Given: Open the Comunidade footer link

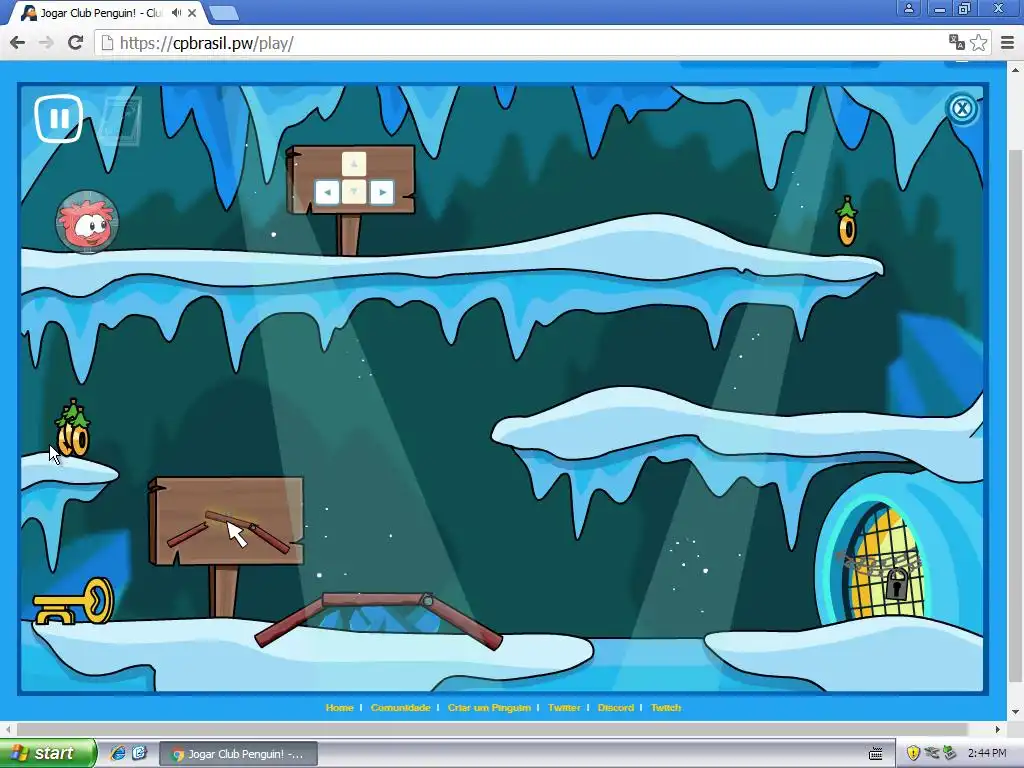Looking at the screenshot, I should (400, 707).
